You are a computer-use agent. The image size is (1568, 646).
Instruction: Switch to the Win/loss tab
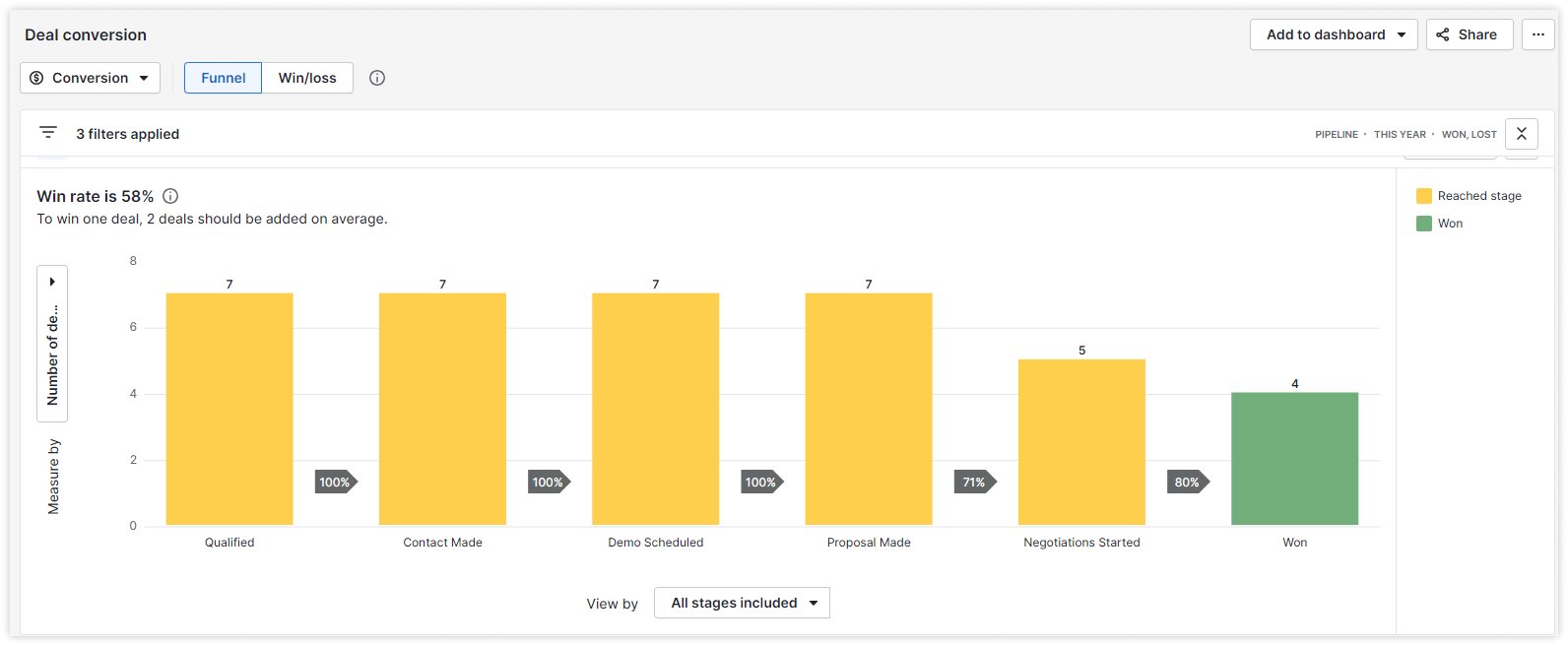[307, 78]
